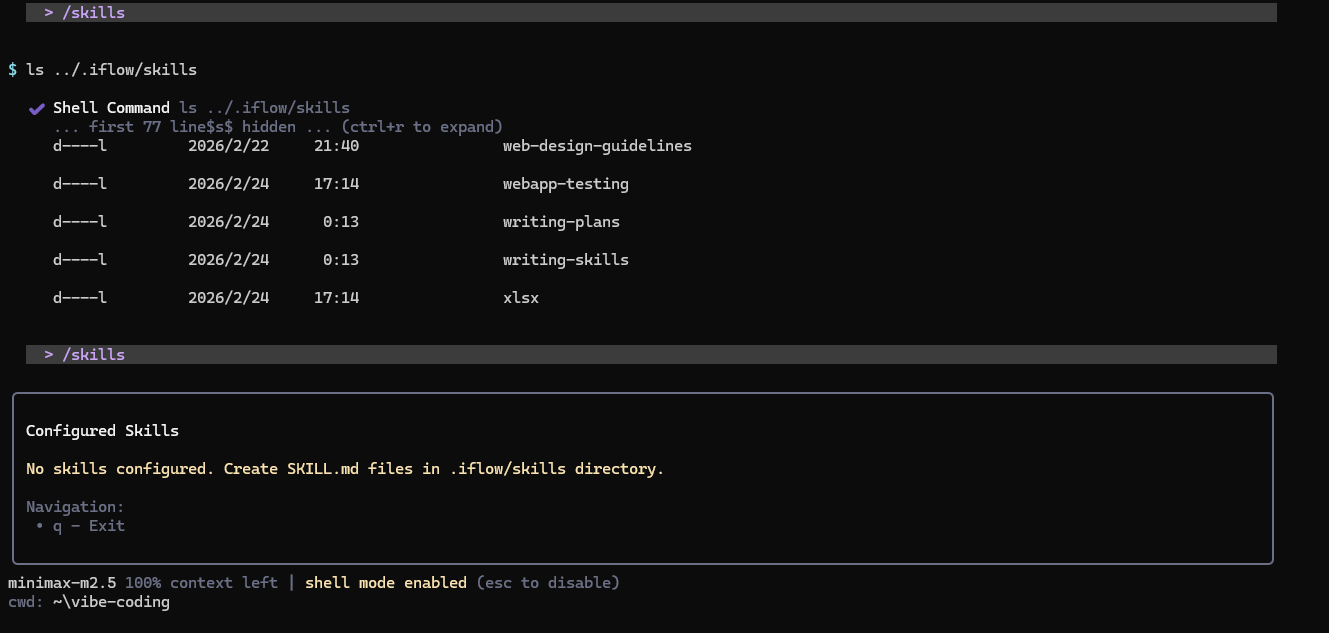Screen dimensions: 1329x633
Task: Click the '100% context left' indicator
Action: click(201, 582)
